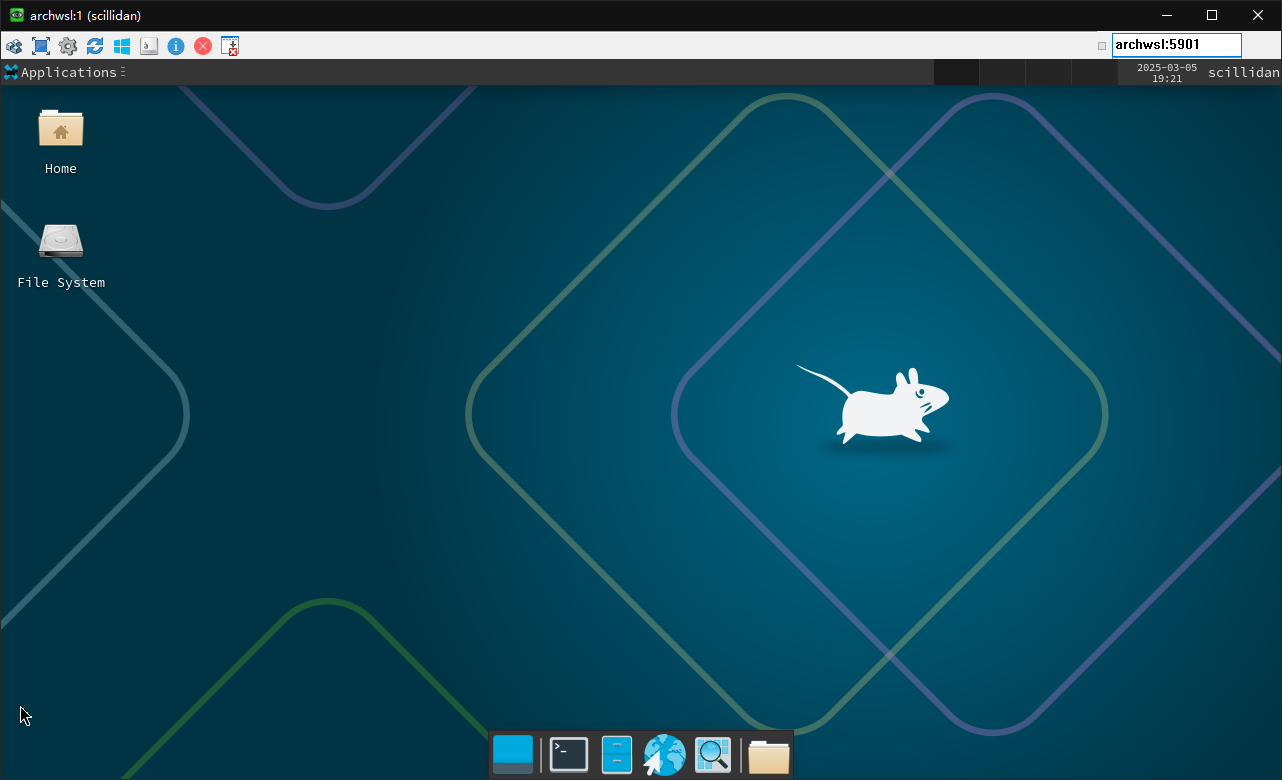Disconnect using the red X icon

203,46
